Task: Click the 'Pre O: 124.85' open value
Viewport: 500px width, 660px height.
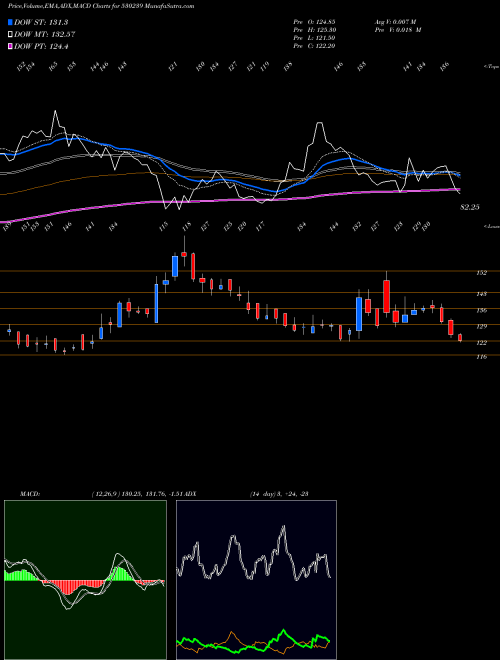Action: pyautogui.click(x=314, y=22)
